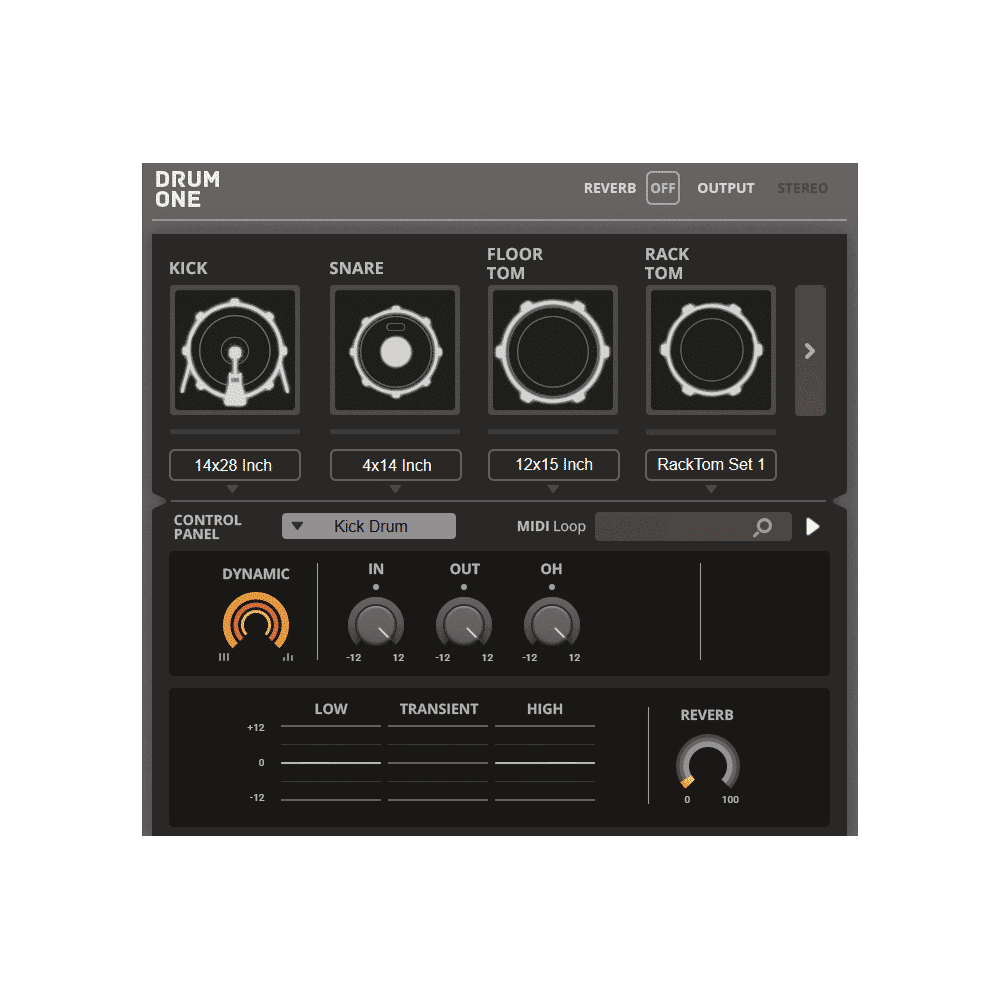Select the Floor Tom drum icon
Image resolution: width=1000 pixels, height=1000 pixels.
coord(552,350)
